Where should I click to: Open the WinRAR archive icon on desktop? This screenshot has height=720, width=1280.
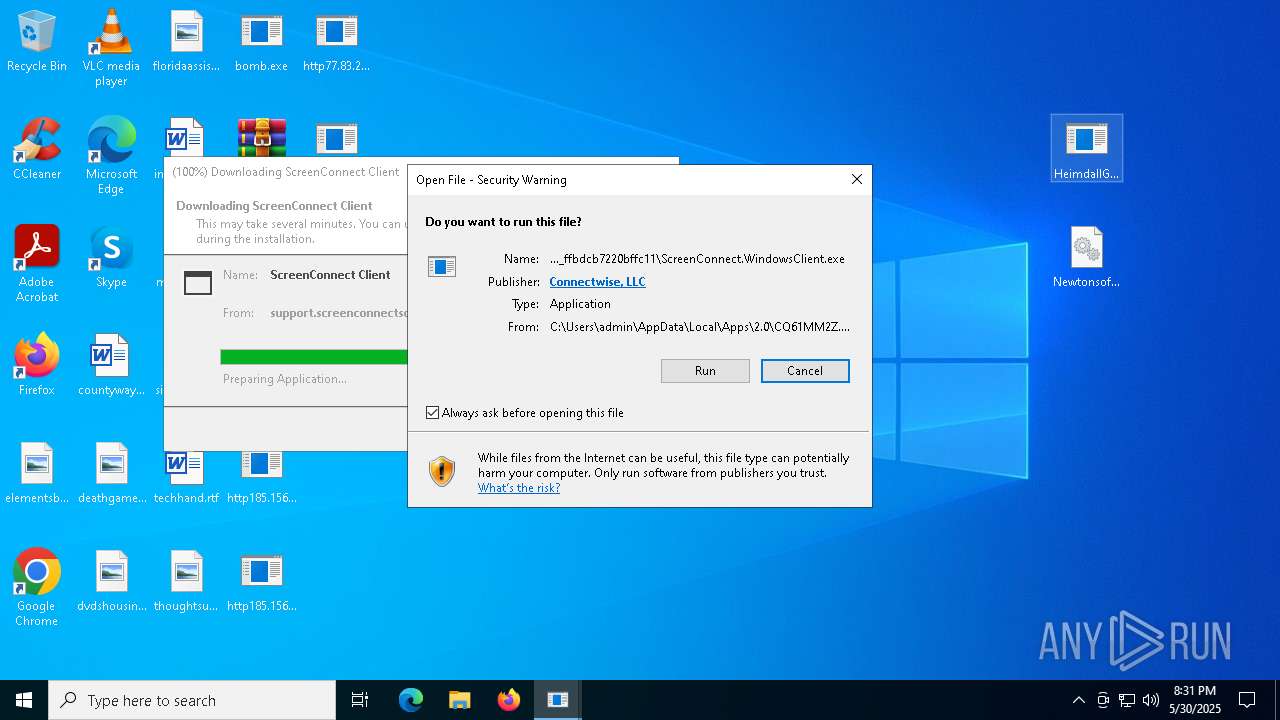click(x=262, y=137)
